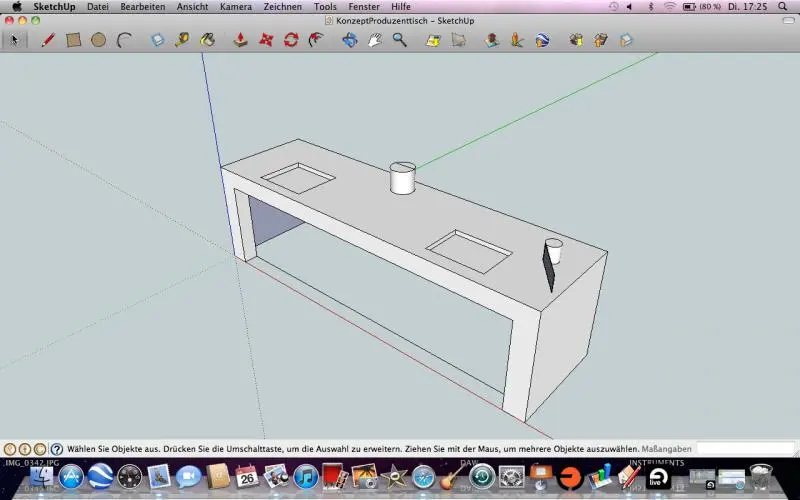Activate the Orbit camera tool
This screenshot has height=500, width=800.
[x=349, y=41]
